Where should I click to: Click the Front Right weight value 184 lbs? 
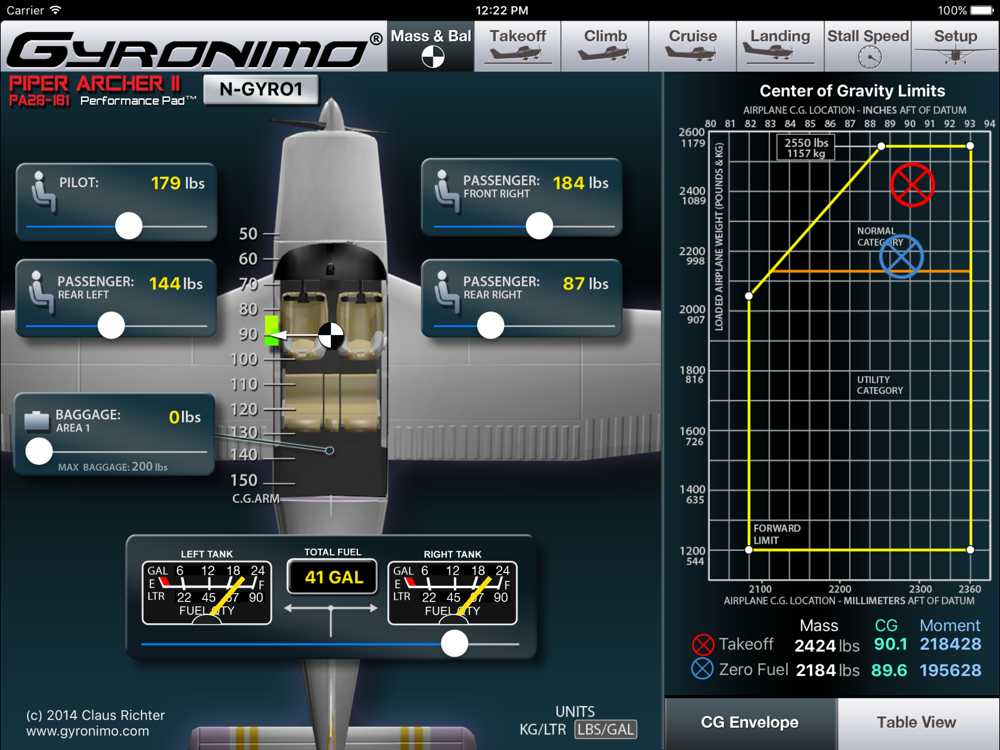pyautogui.click(x=580, y=183)
